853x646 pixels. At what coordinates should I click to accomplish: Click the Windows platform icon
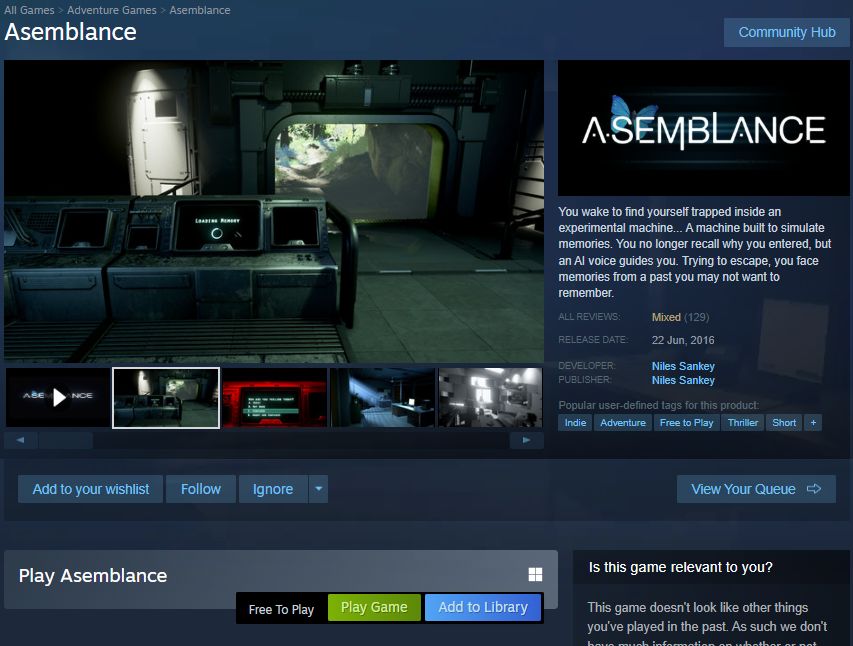[535, 575]
